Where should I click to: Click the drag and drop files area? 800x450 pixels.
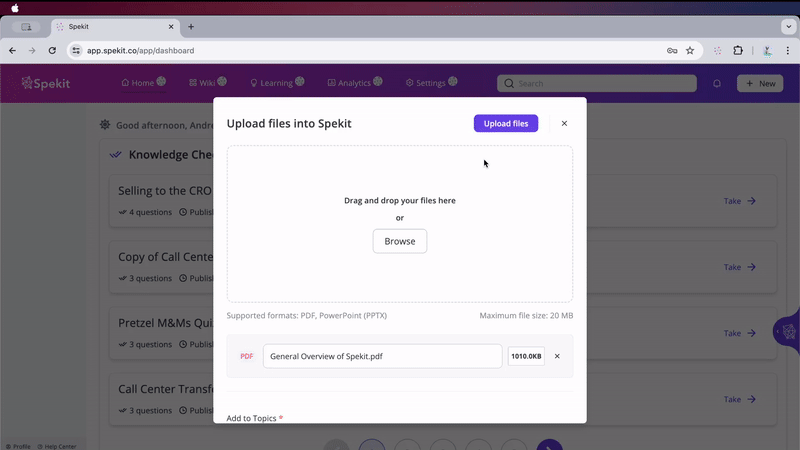[x=399, y=224]
